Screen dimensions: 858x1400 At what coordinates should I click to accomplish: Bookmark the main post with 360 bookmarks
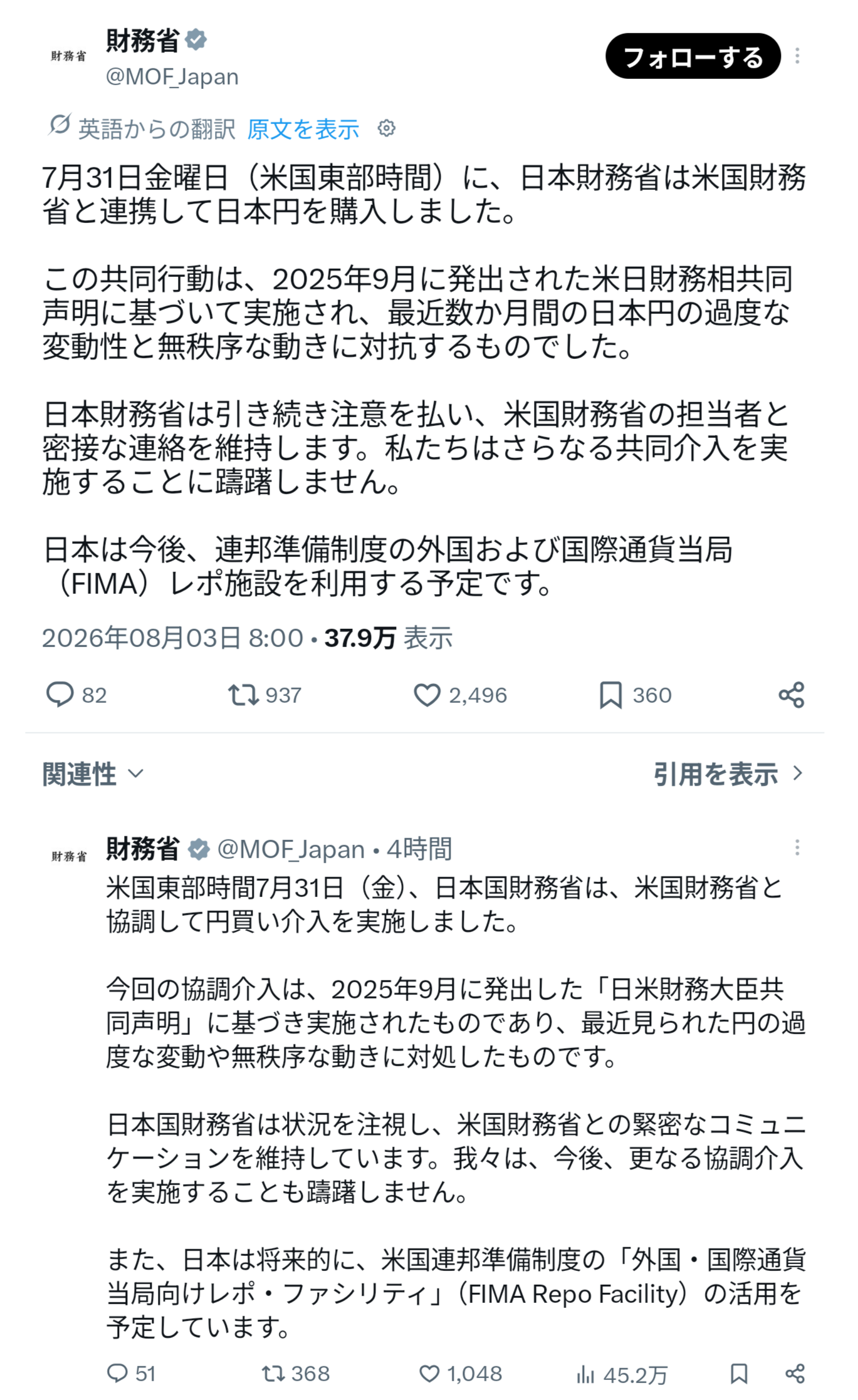[x=610, y=695]
